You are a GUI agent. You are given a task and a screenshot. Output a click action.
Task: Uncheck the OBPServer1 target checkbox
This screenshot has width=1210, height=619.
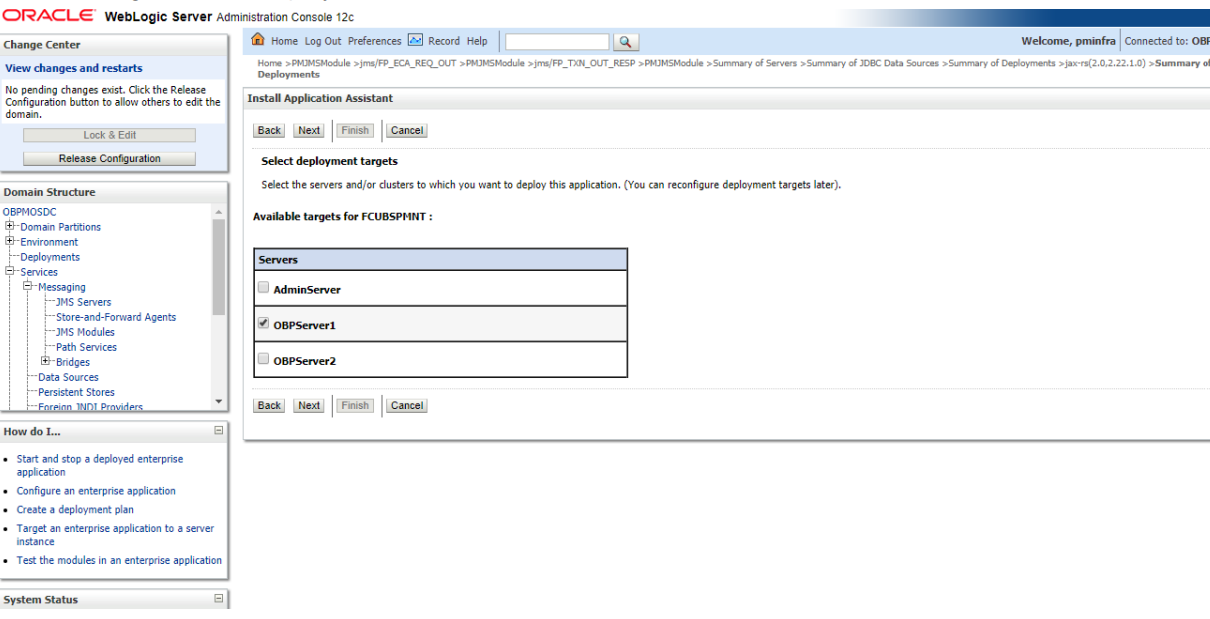(264, 324)
